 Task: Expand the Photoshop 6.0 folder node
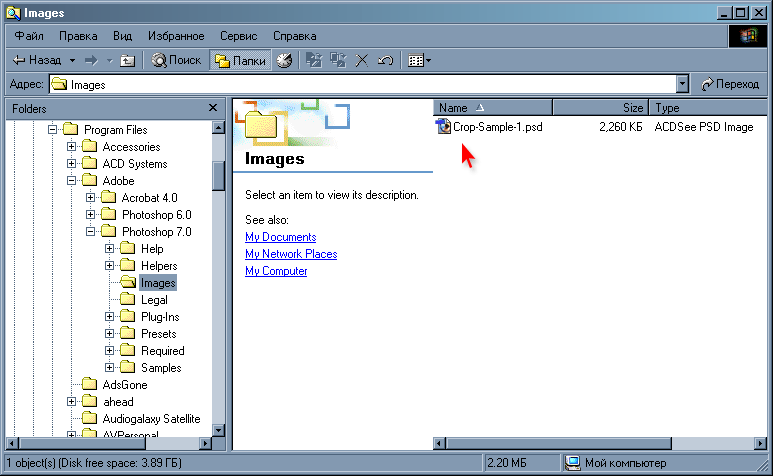click(90, 214)
